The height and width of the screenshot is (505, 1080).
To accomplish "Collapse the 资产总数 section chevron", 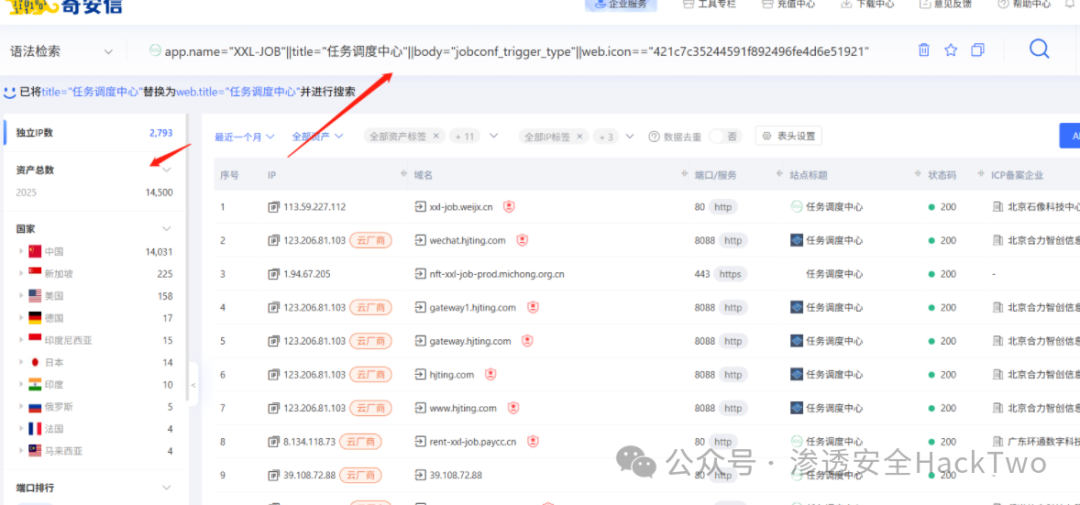I will pos(166,169).
